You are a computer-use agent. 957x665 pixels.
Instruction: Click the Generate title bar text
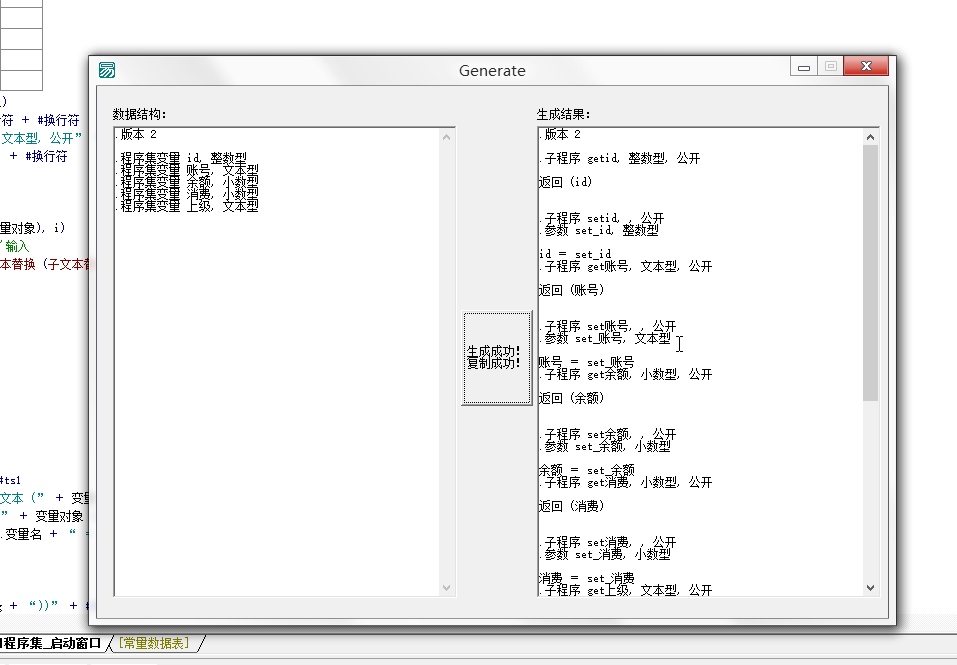492,71
